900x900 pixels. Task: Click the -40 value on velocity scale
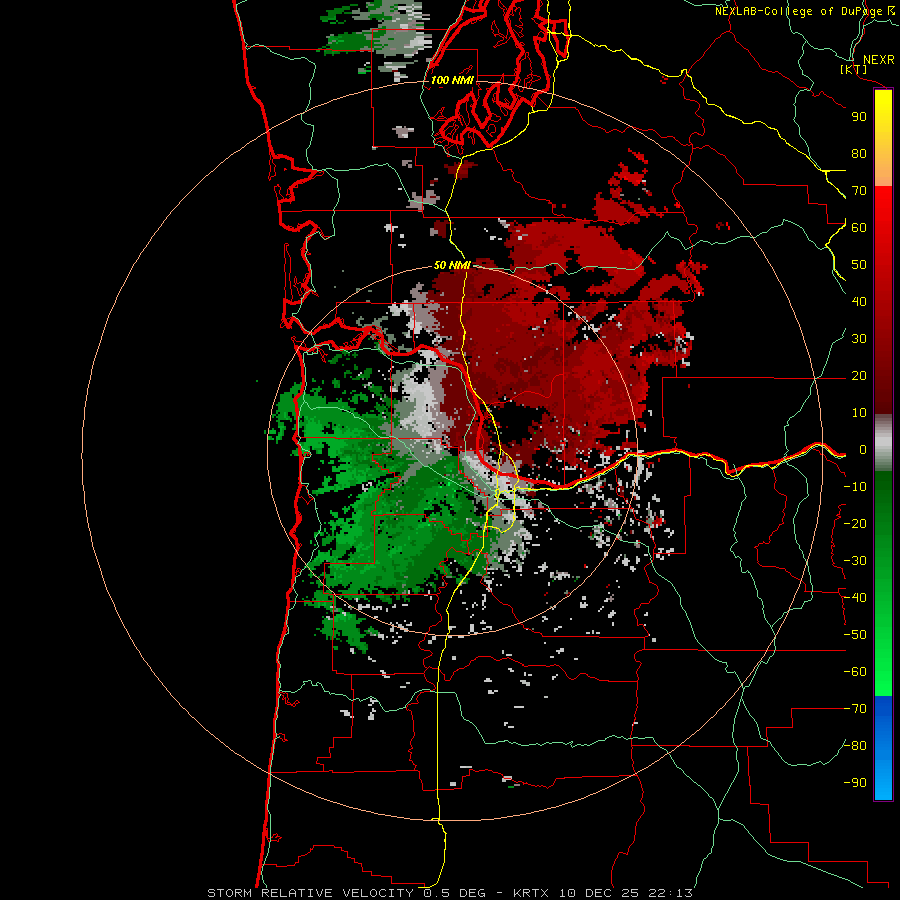(855, 598)
